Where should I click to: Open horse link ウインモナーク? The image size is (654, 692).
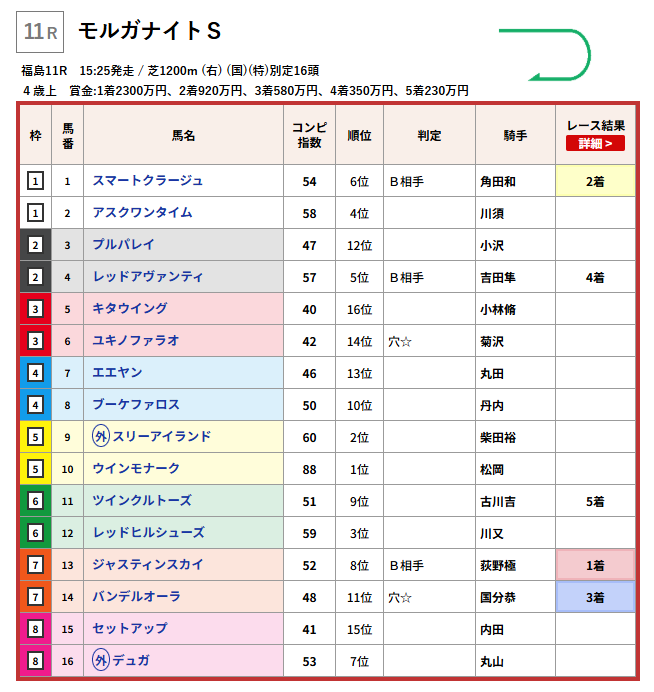coord(136,469)
